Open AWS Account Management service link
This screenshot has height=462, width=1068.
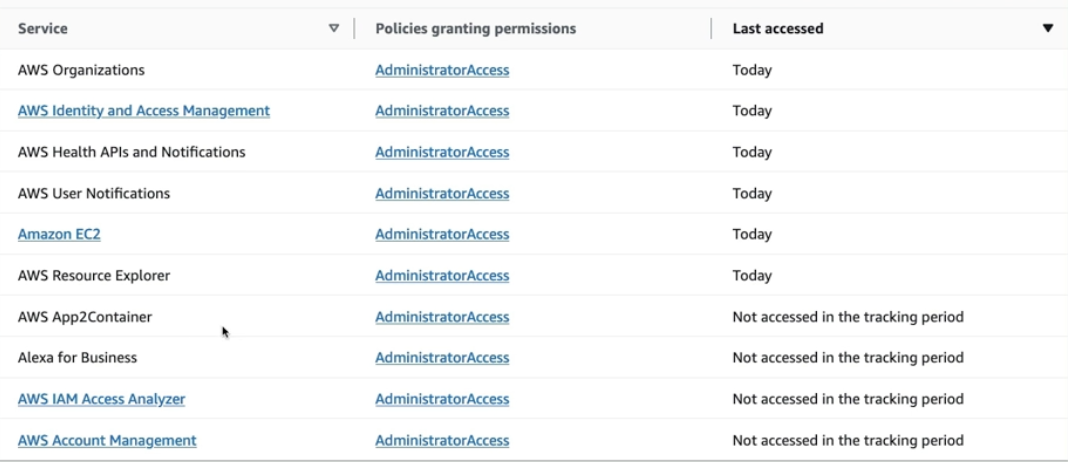107,440
